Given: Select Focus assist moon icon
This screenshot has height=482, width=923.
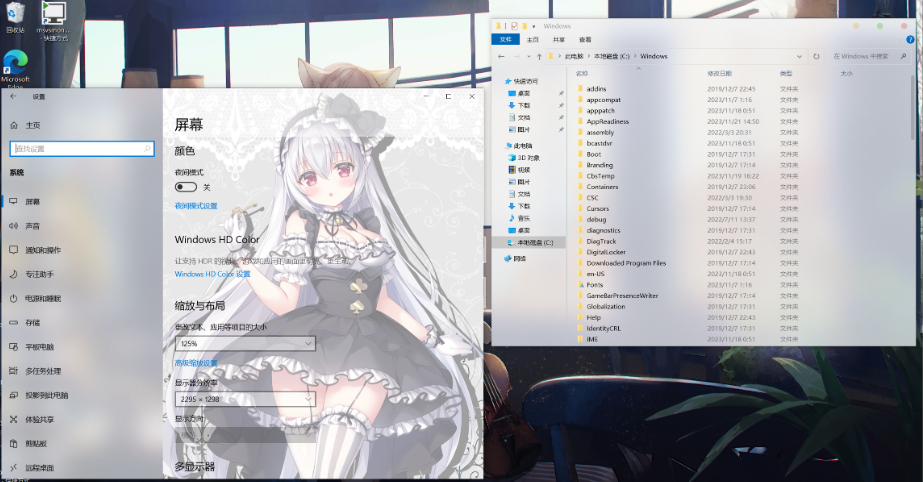Looking at the screenshot, I should 14,274.
